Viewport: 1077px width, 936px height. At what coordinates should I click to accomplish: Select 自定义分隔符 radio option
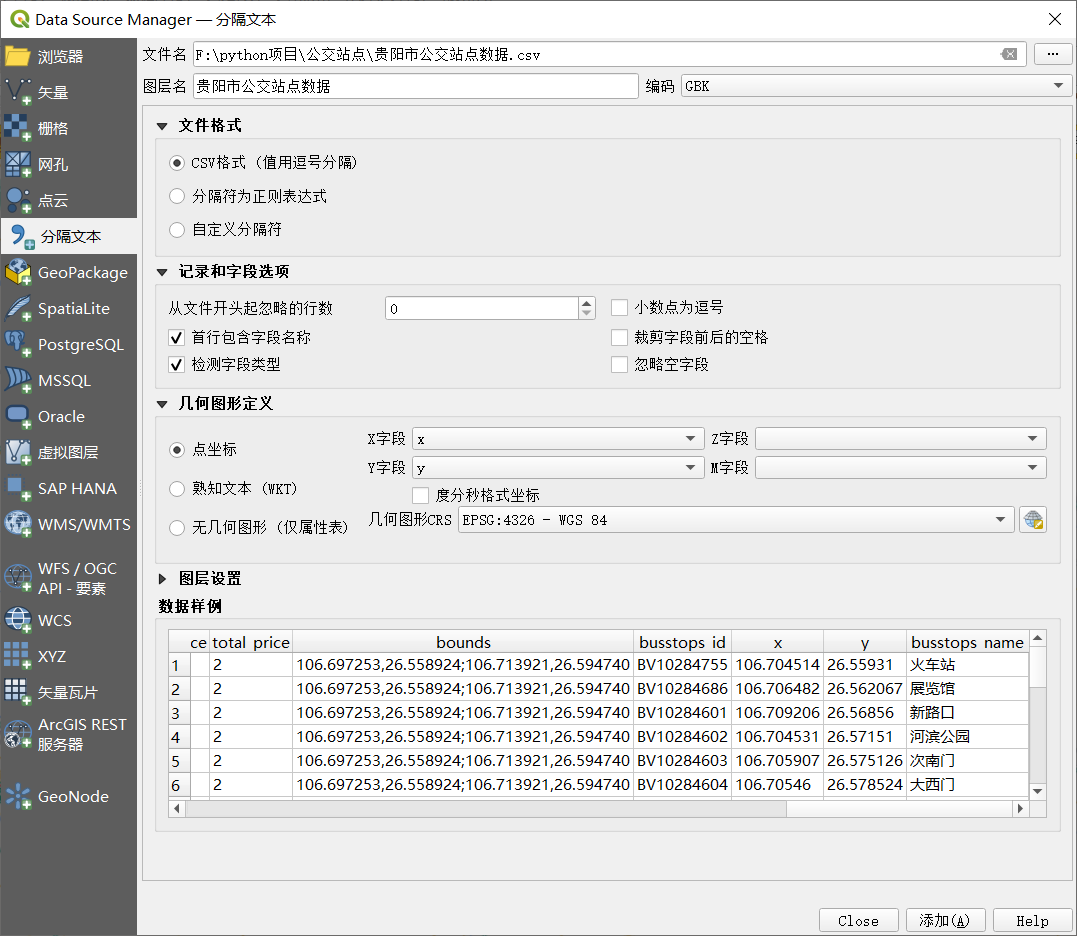pyautogui.click(x=177, y=229)
